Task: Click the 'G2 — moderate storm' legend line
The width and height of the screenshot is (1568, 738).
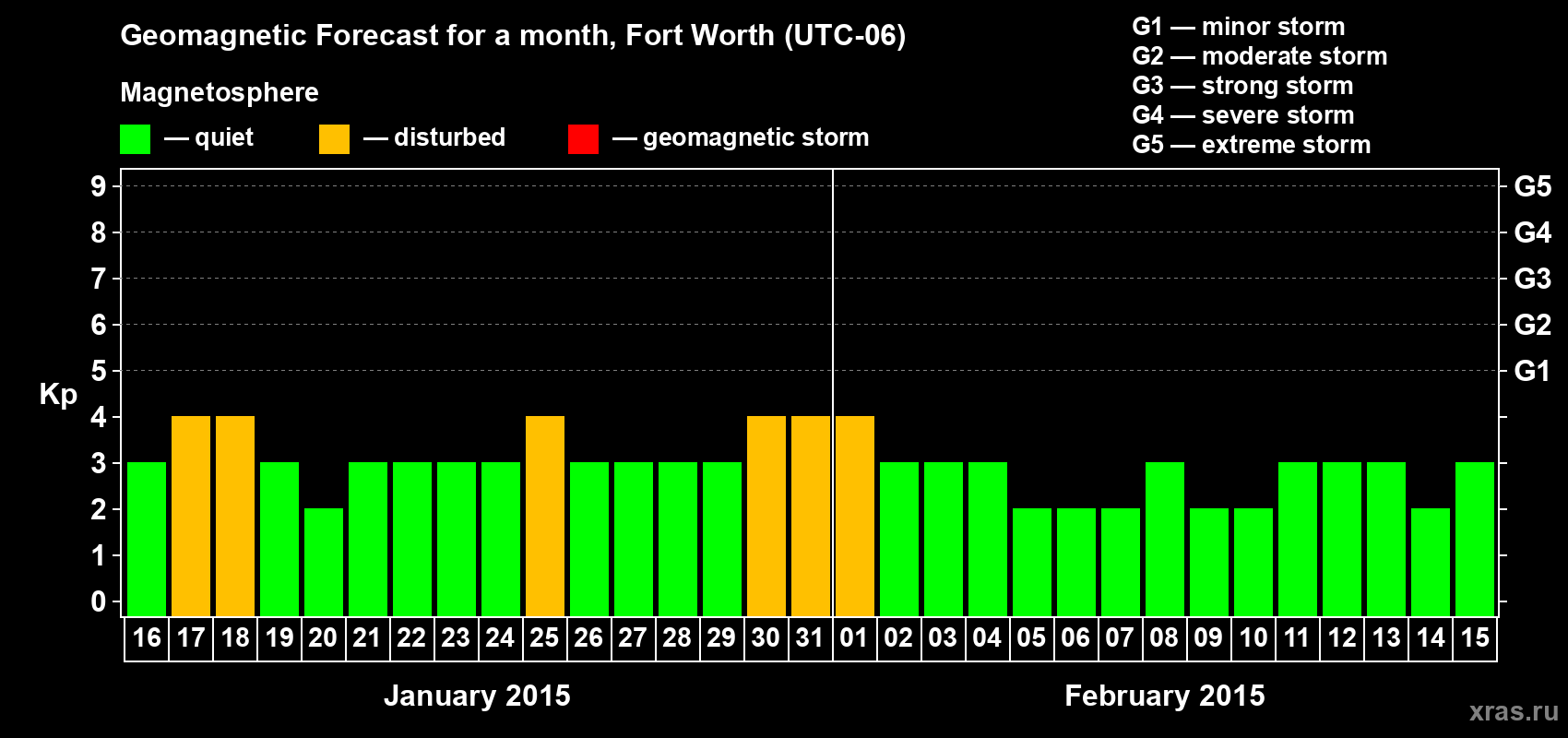Action: point(1259,56)
